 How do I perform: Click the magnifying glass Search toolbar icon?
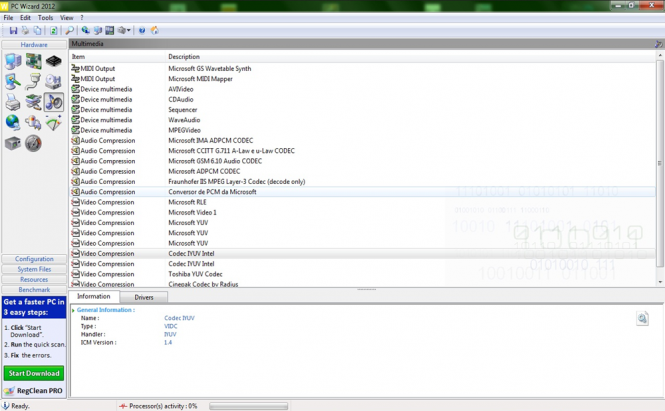coord(69,30)
